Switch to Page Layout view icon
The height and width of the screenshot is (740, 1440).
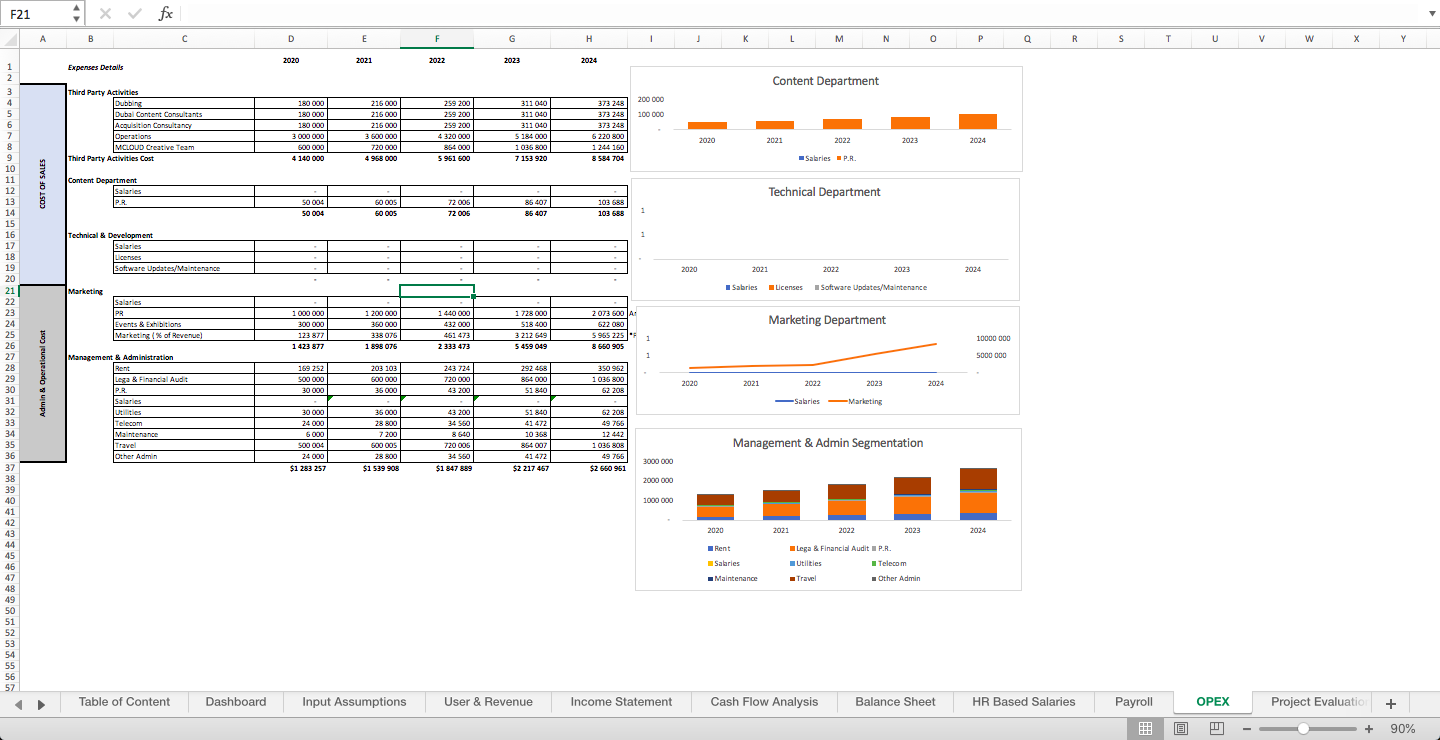[x=1181, y=729]
